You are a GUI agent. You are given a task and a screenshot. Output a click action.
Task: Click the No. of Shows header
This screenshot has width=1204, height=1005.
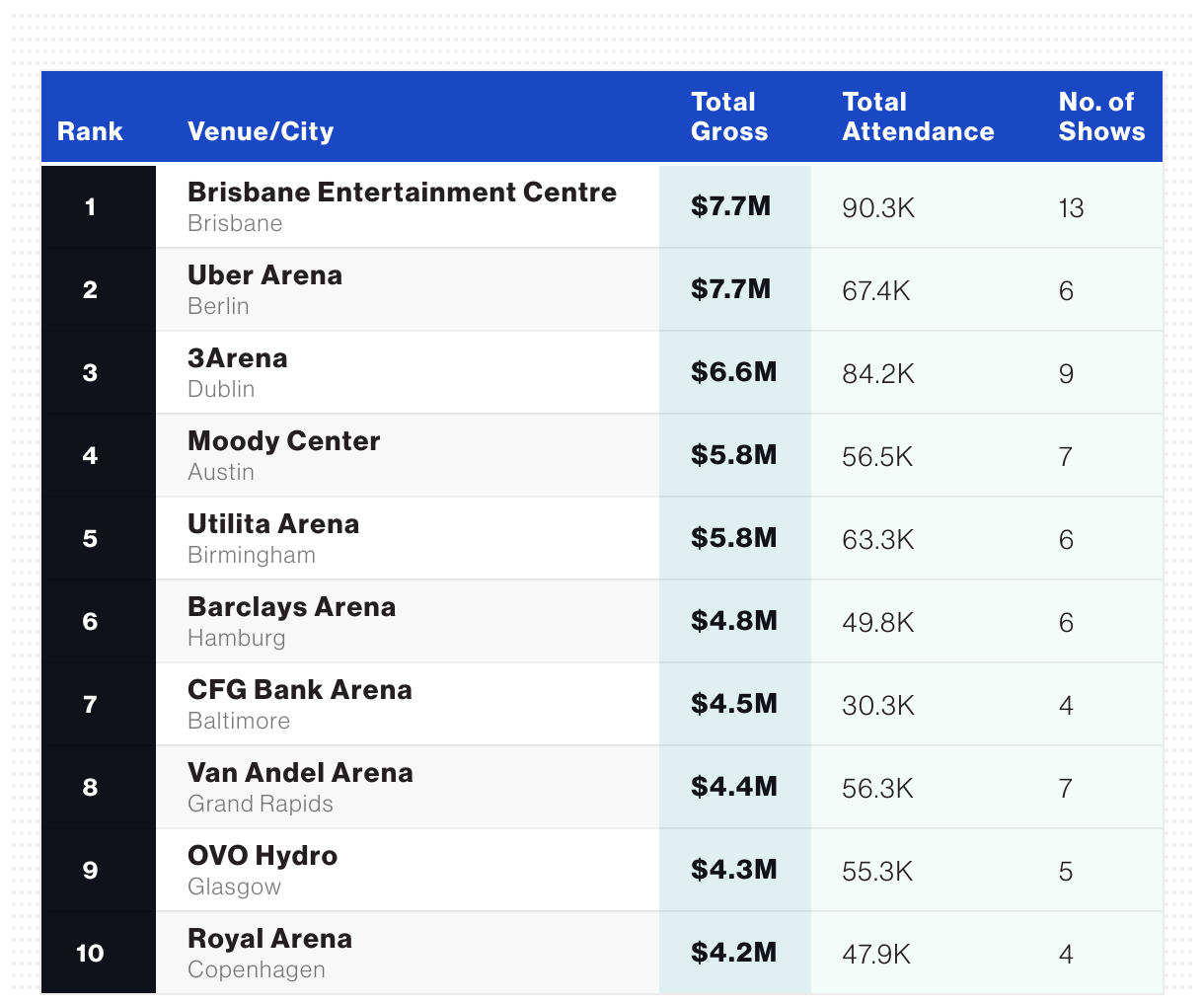(1101, 116)
